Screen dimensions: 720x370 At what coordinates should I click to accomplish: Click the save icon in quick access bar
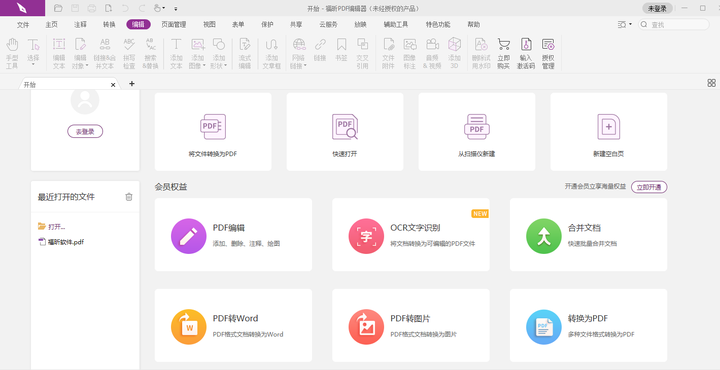click(75, 8)
